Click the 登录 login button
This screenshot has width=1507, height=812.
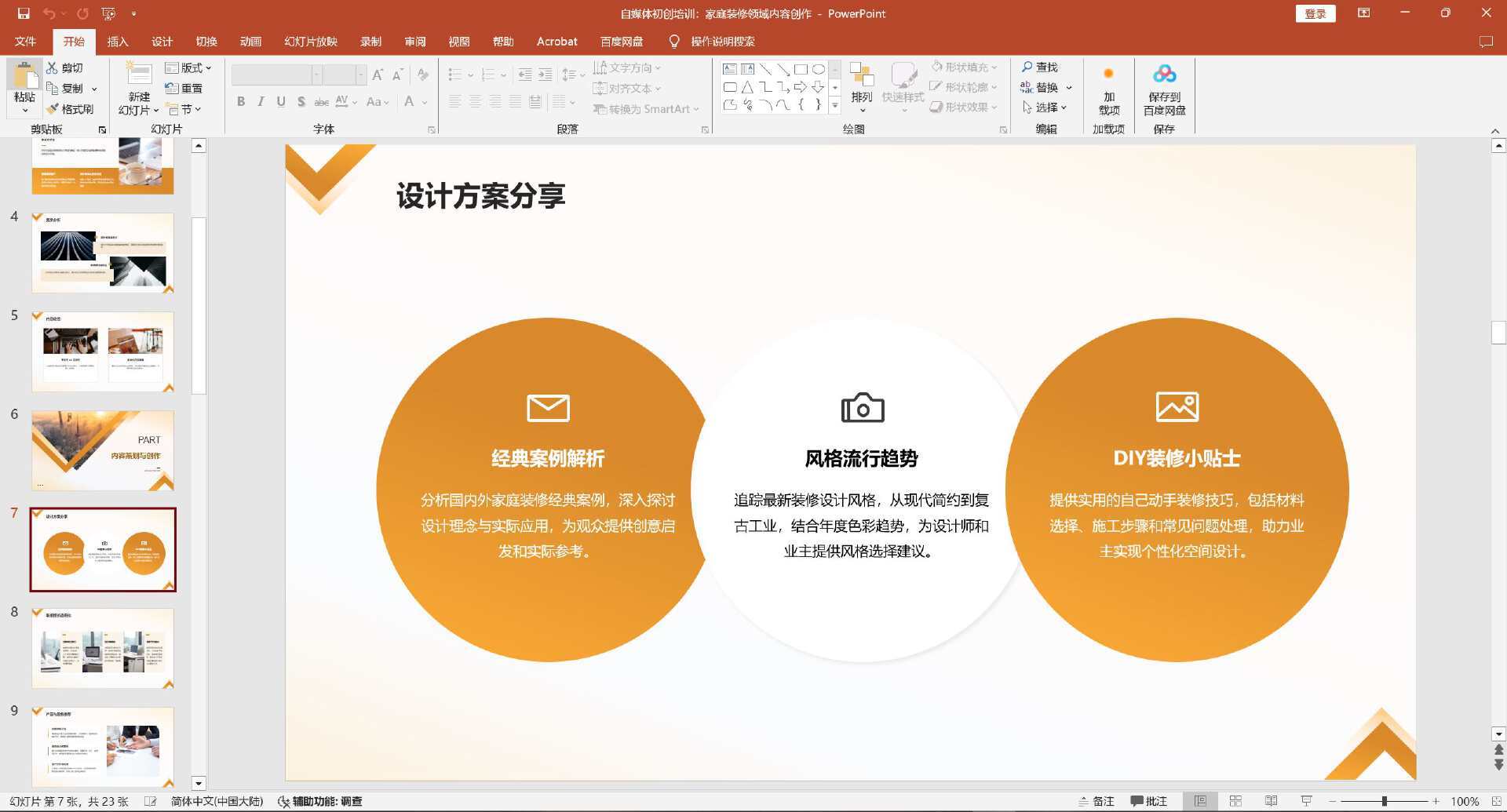[x=1315, y=13]
